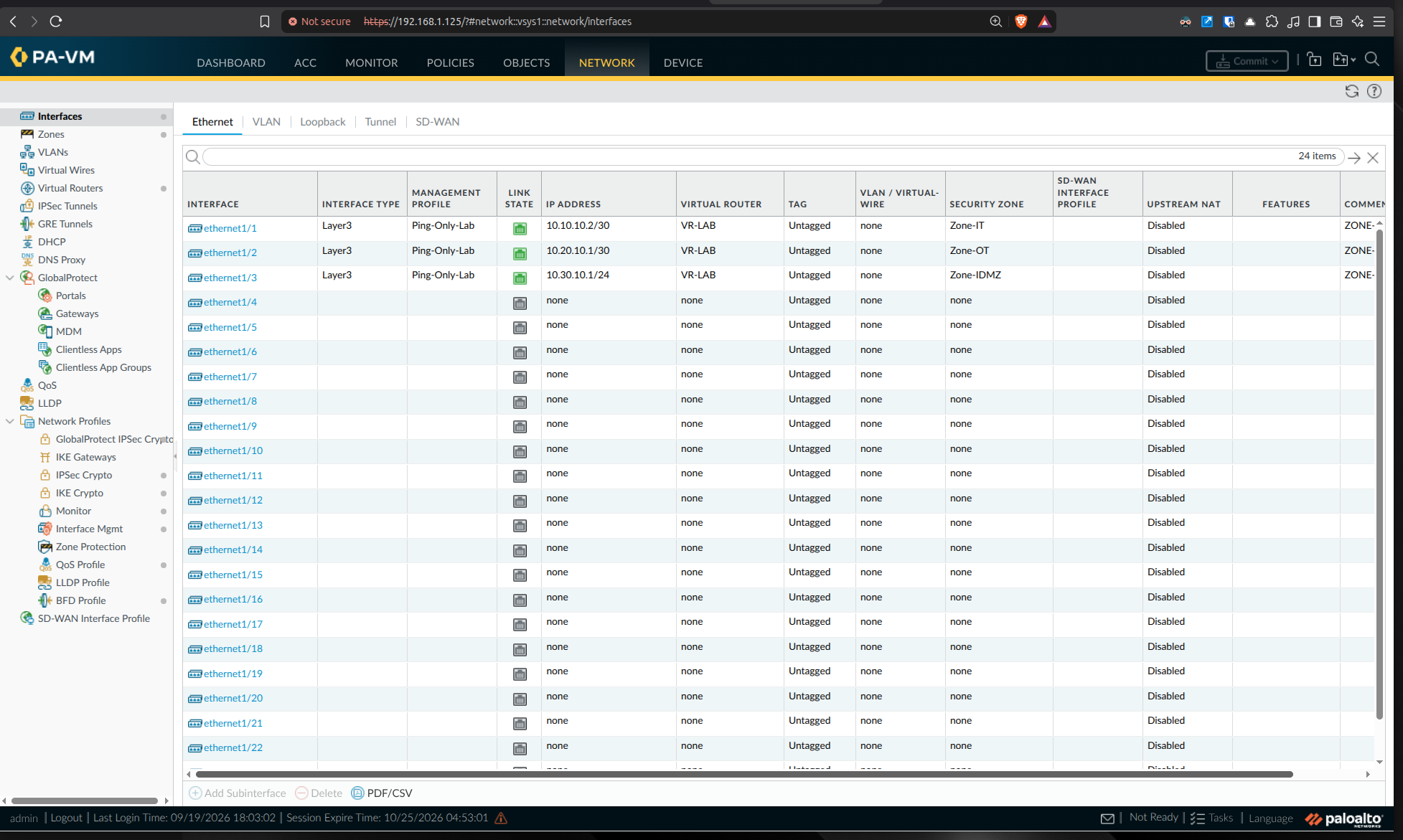Click the vertical table scrollbar

[1379, 473]
